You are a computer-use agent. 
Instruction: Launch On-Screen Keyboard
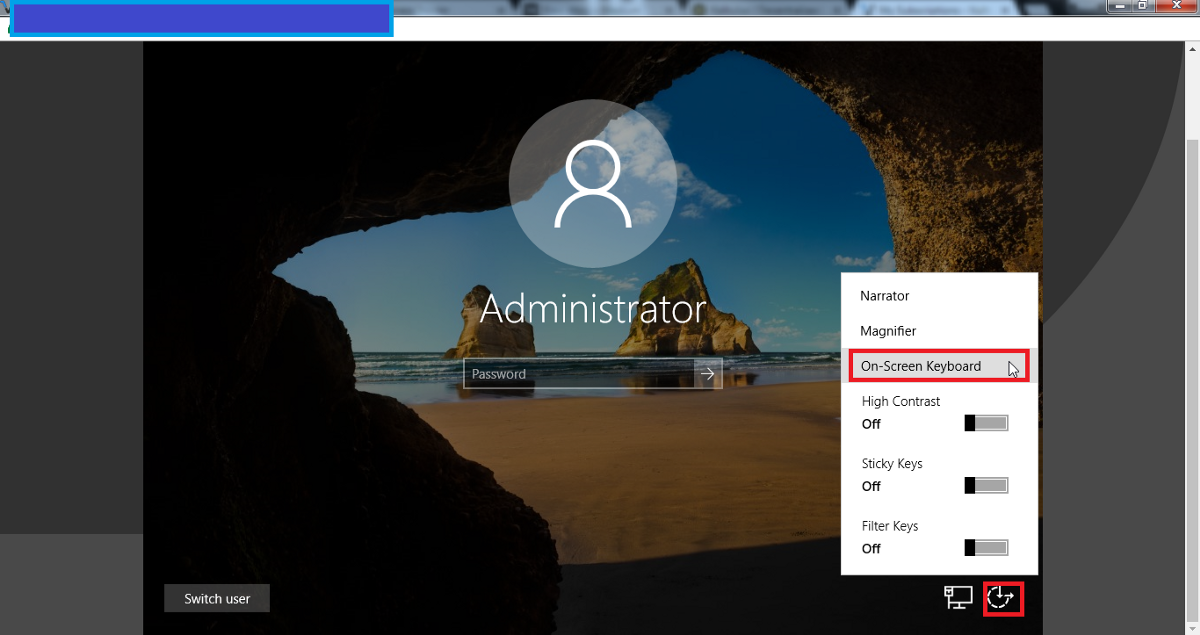click(x=939, y=366)
